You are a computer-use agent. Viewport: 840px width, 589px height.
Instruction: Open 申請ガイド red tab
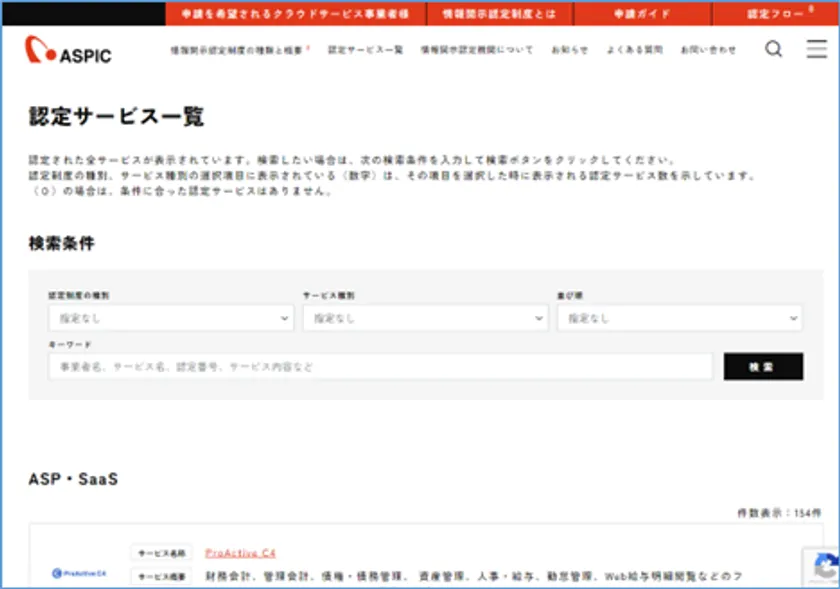click(642, 13)
